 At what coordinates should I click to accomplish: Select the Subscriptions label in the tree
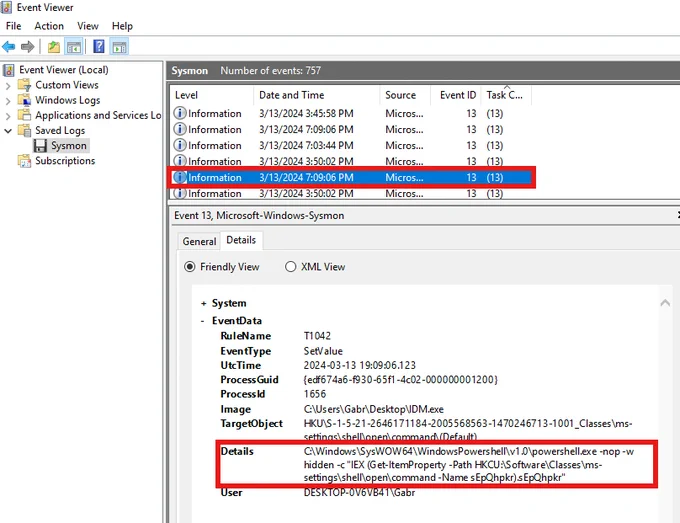tap(65, 161)
